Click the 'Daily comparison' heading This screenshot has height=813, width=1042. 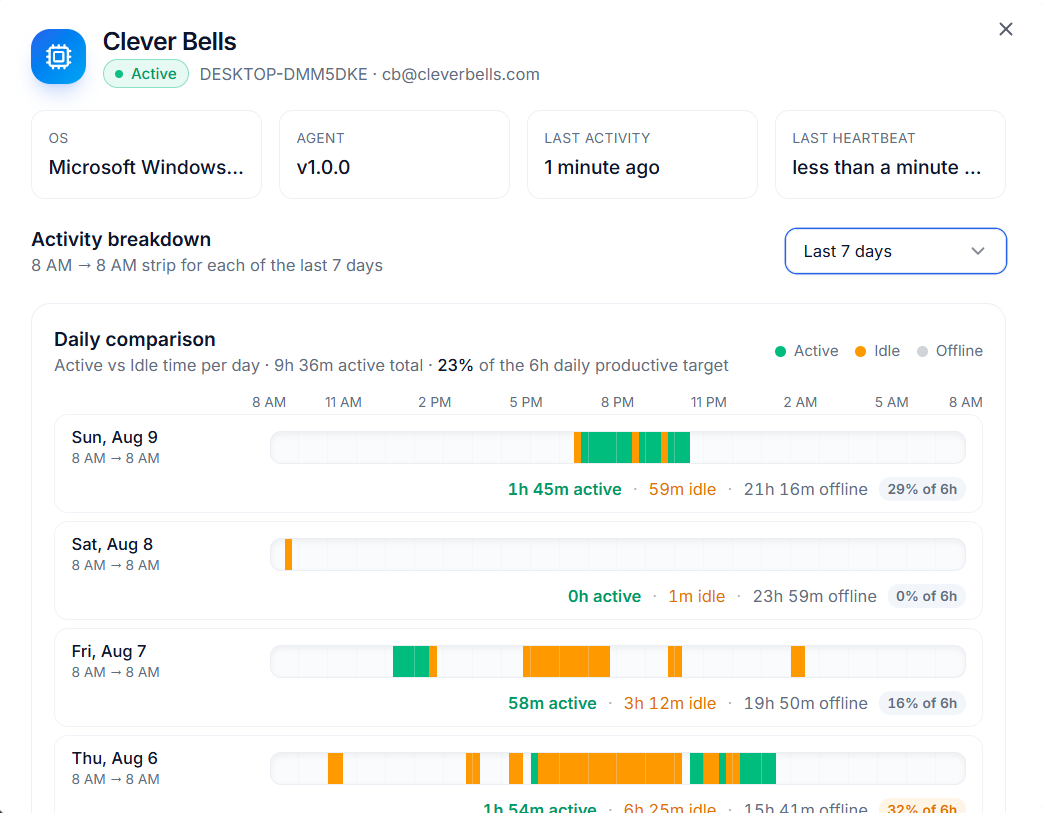click(135, 340)
